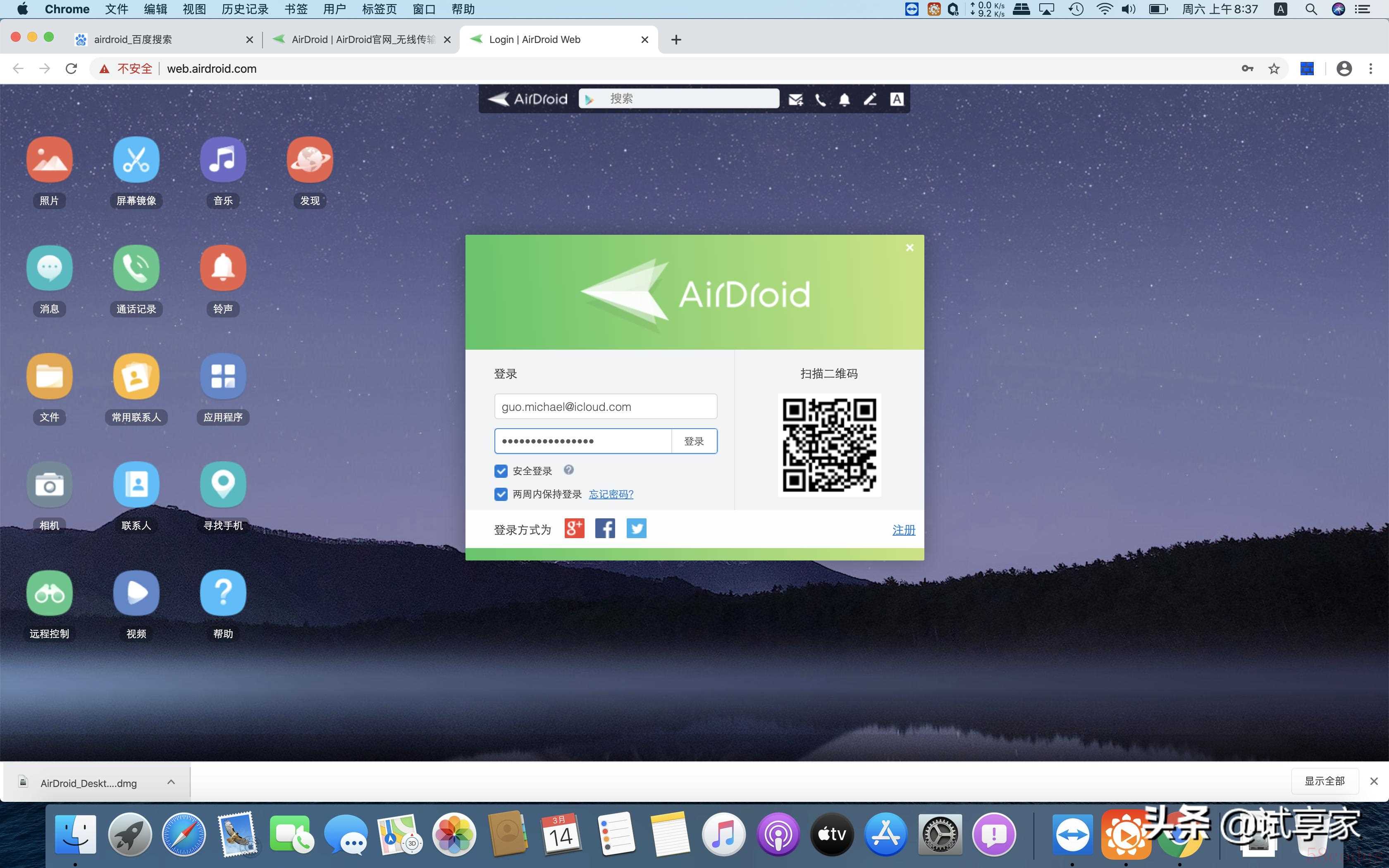Open the 帮助 help icon
1389x868 pixels.
(223, 593)
